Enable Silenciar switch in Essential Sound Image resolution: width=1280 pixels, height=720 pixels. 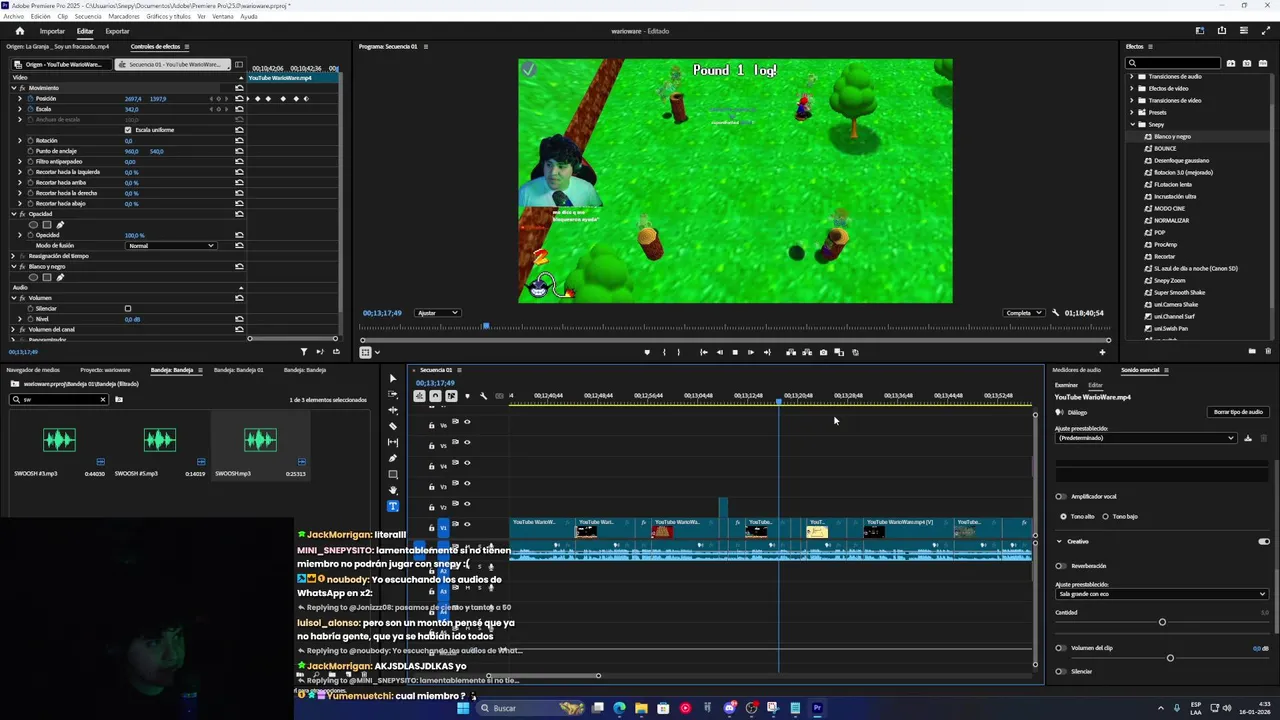(1061, 671)
